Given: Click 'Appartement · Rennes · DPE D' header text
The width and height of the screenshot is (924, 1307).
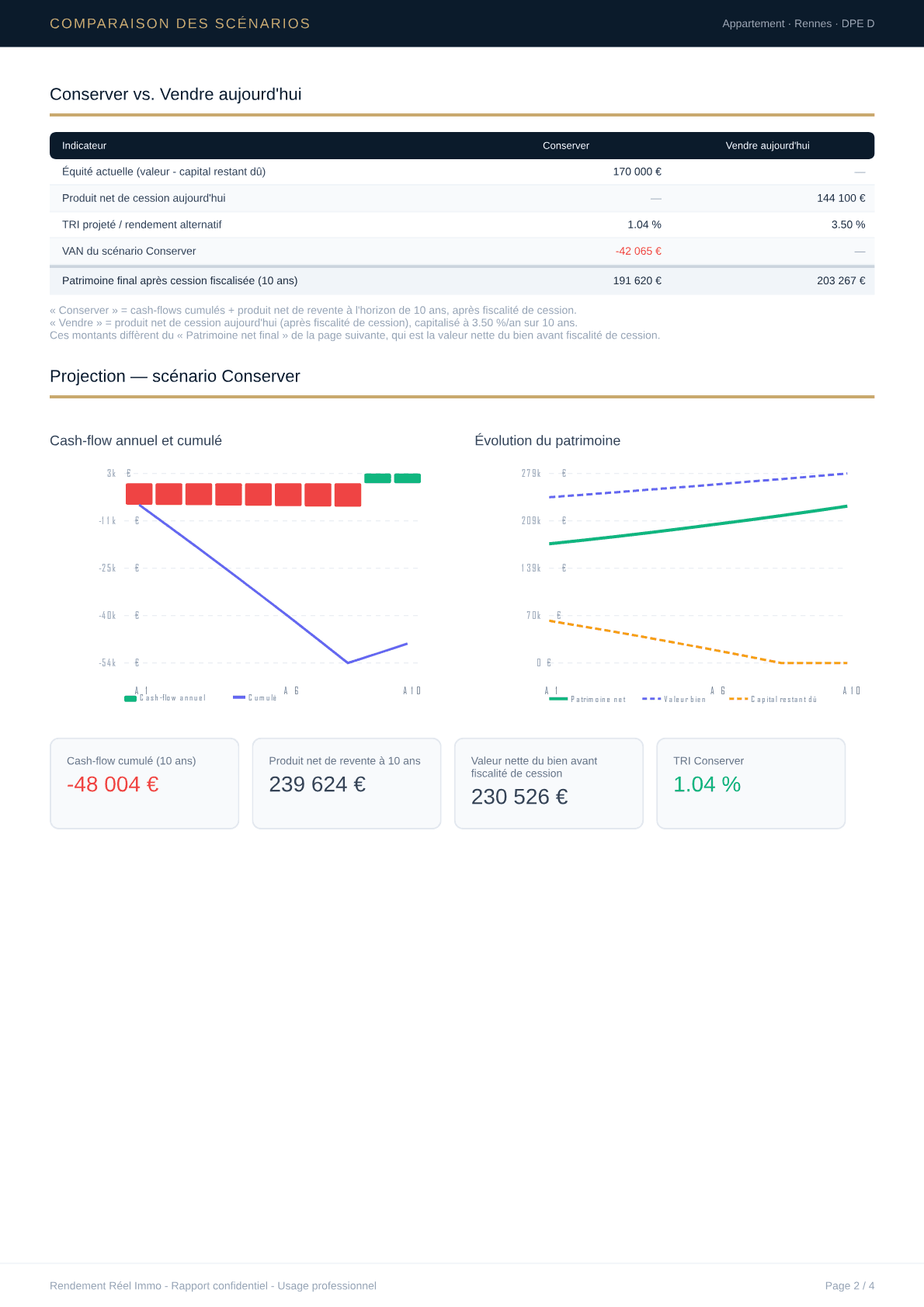Looking at the screenshot, I should coord(798,23).
